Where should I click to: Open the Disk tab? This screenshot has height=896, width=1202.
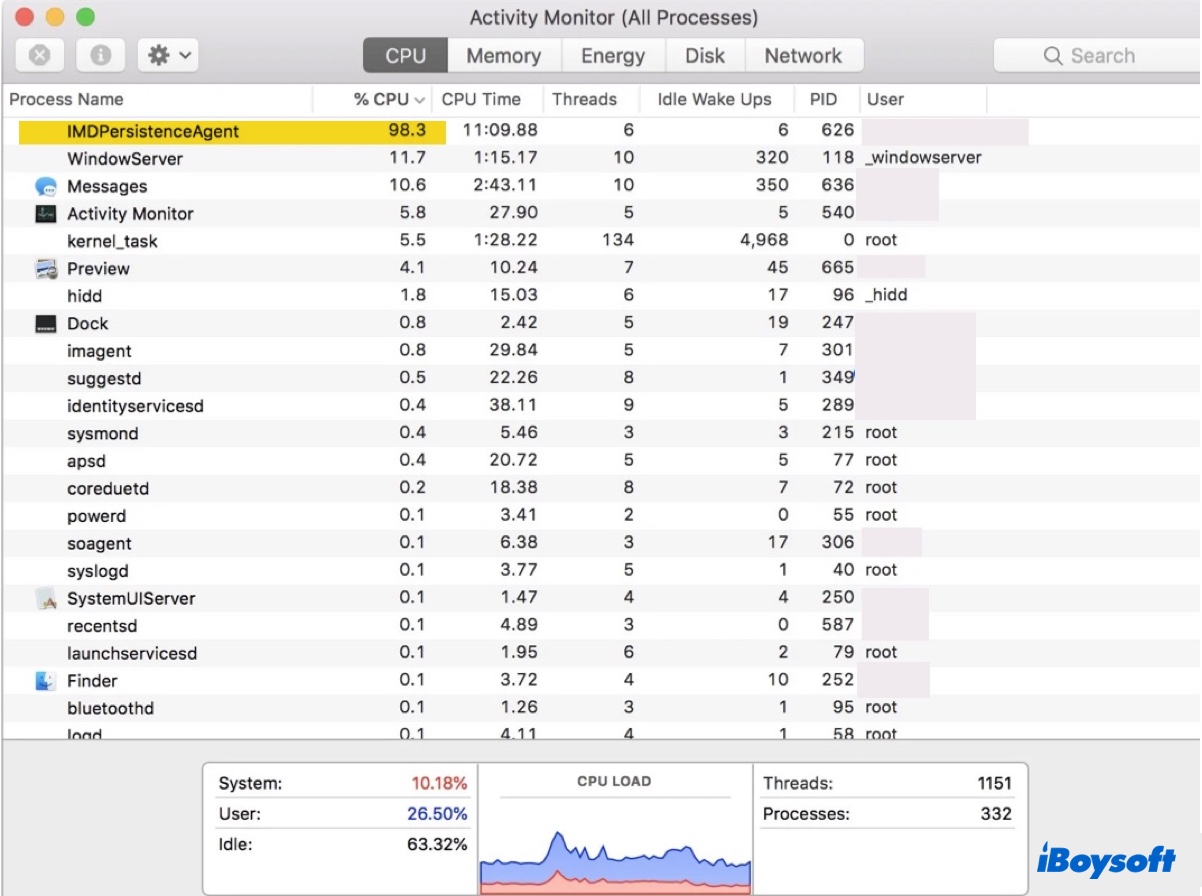[704, 56]
